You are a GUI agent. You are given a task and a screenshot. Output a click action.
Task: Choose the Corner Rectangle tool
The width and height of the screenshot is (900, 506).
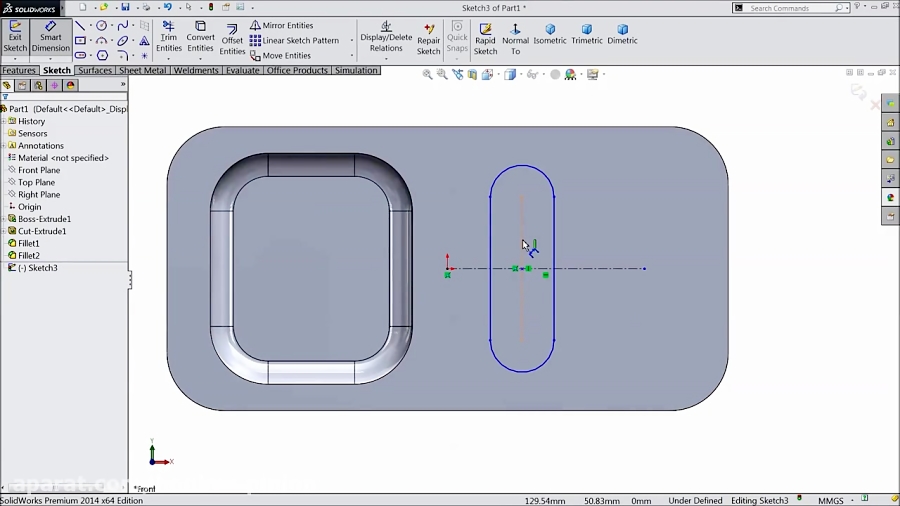80,41
